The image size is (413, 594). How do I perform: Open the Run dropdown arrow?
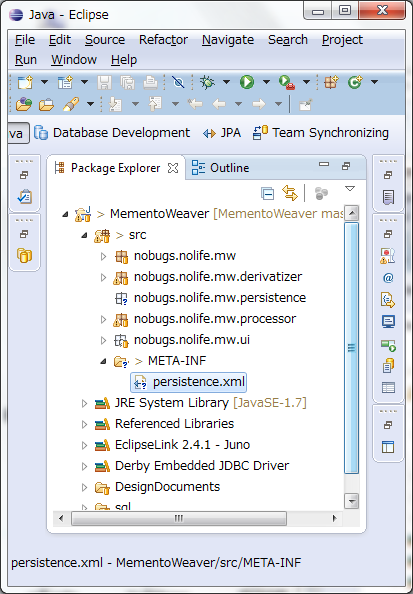pos(266,82)
